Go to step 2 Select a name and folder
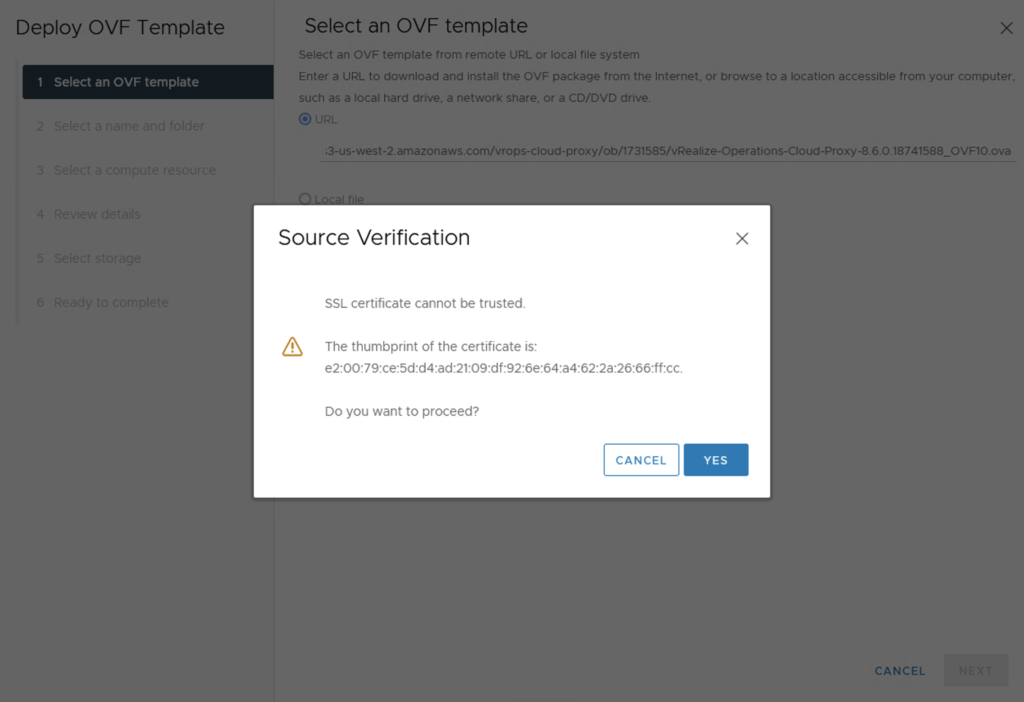This screenshot has height=702, width=1024. 129,126
